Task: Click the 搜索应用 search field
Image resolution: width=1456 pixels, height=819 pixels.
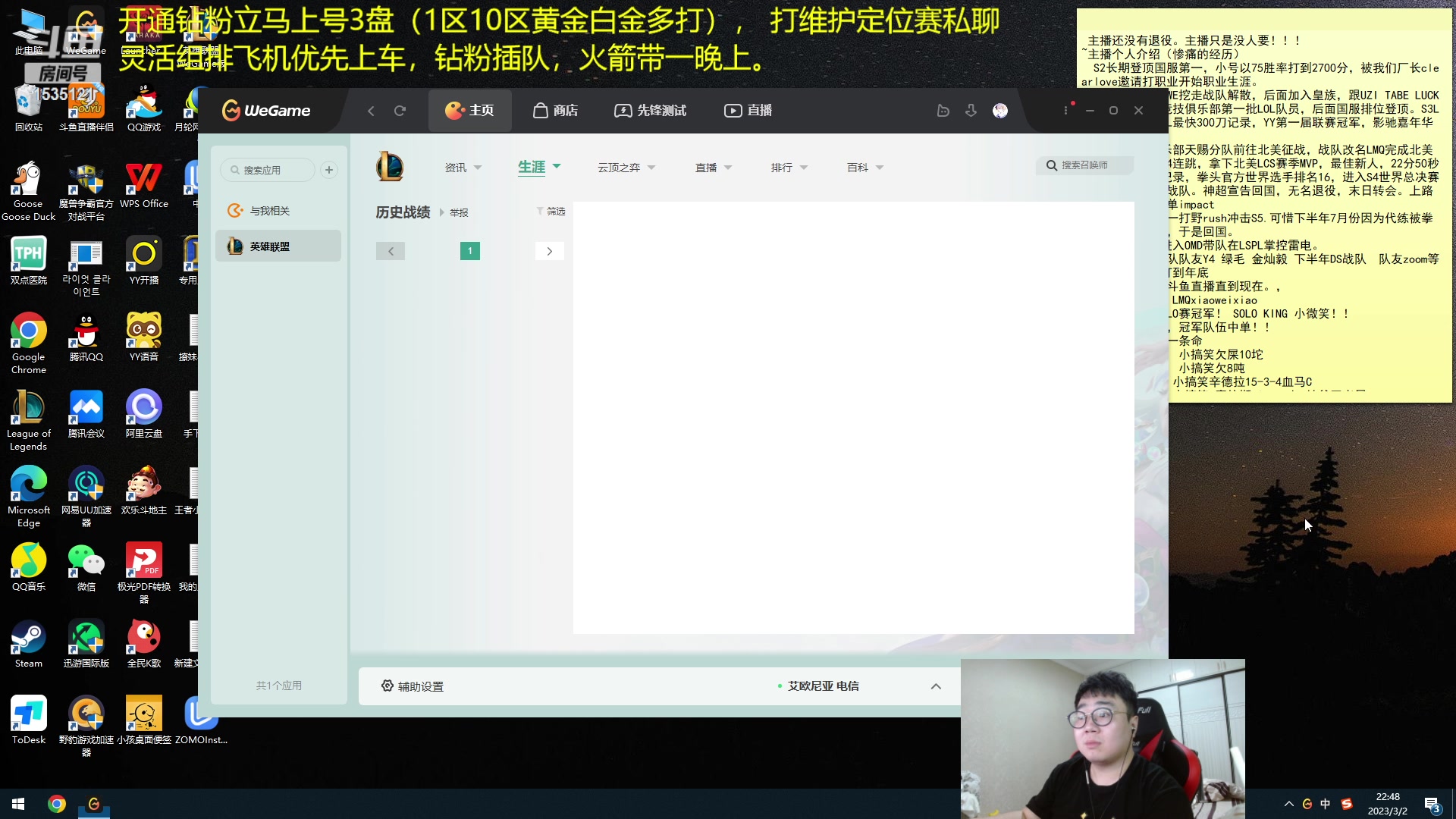Action: [268, 170]
